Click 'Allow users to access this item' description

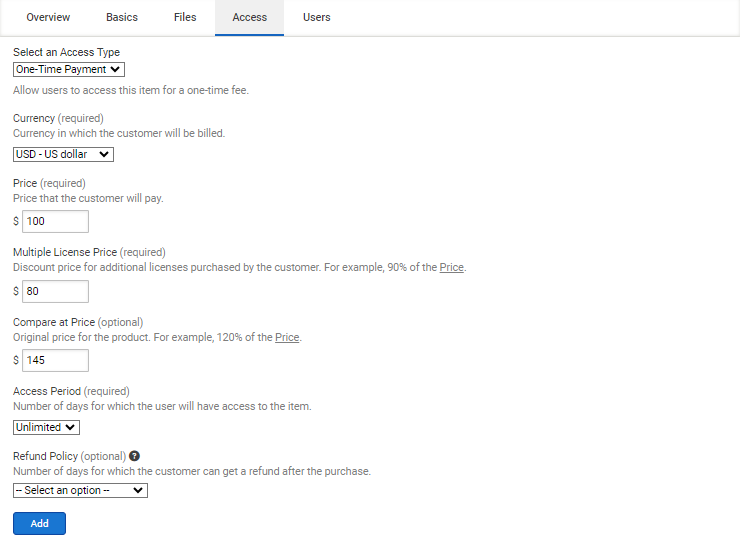(131, 90)
